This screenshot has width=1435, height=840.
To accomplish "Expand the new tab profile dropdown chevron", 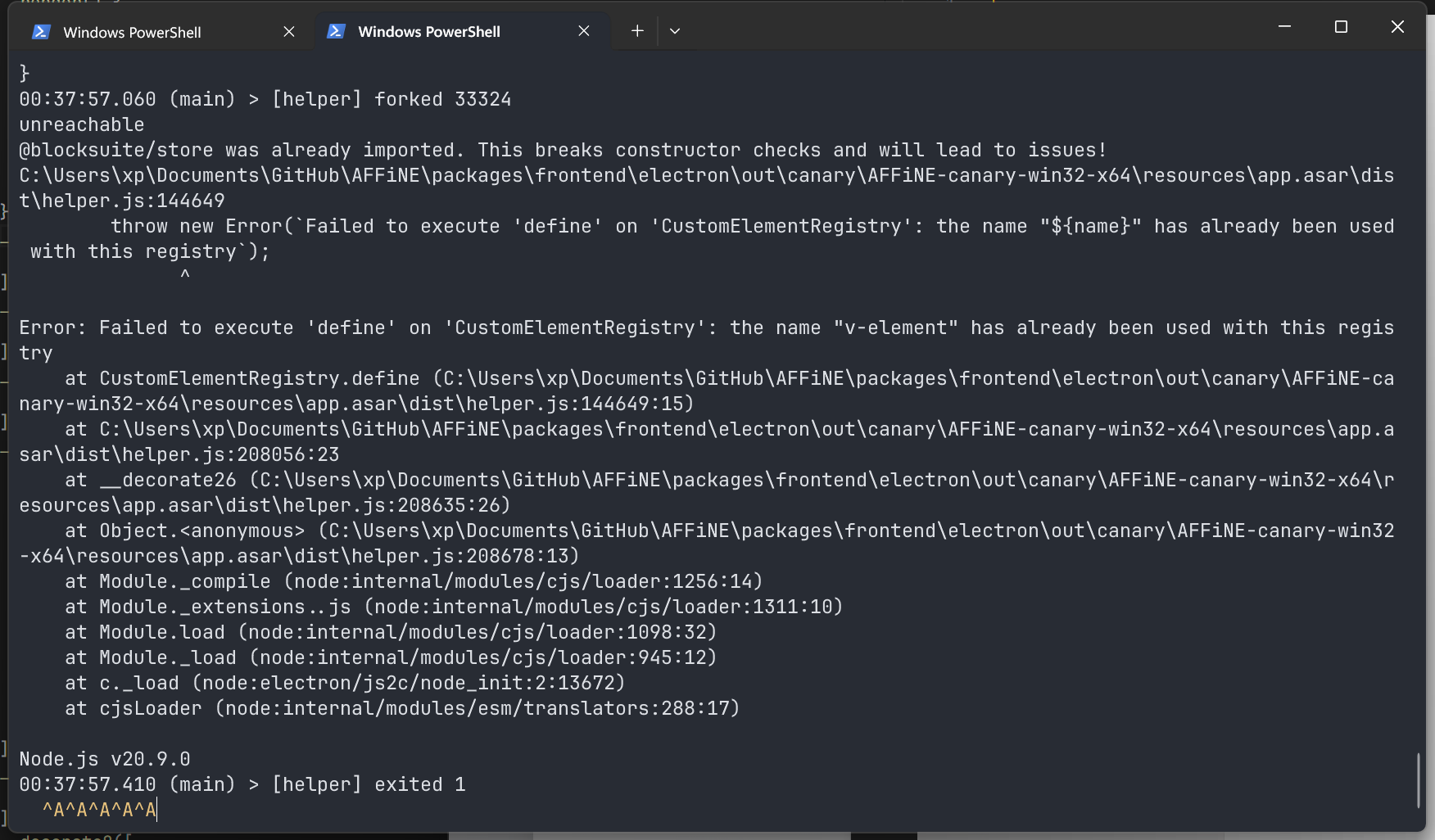I will [675, 31].
